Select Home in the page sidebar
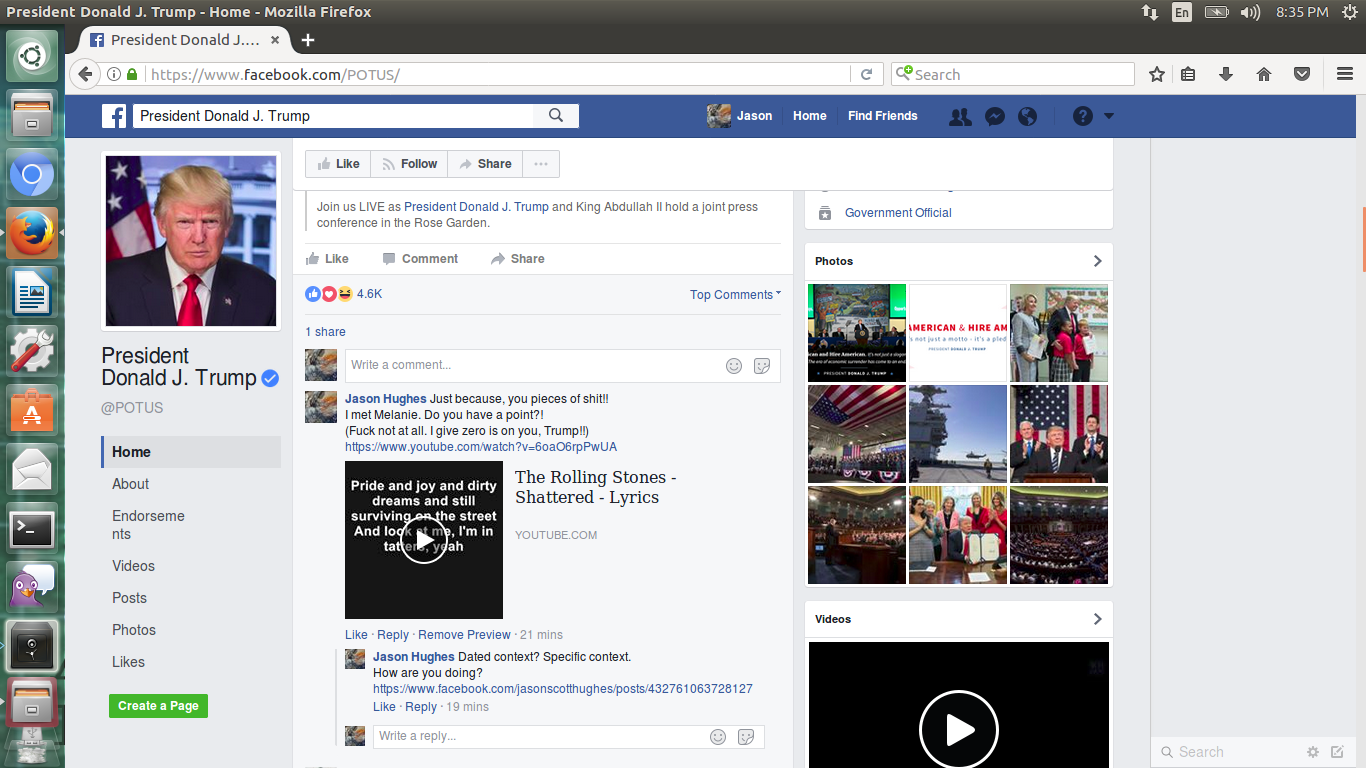The width and height of the screenshot is (1366, 768). tap(191, 452)
